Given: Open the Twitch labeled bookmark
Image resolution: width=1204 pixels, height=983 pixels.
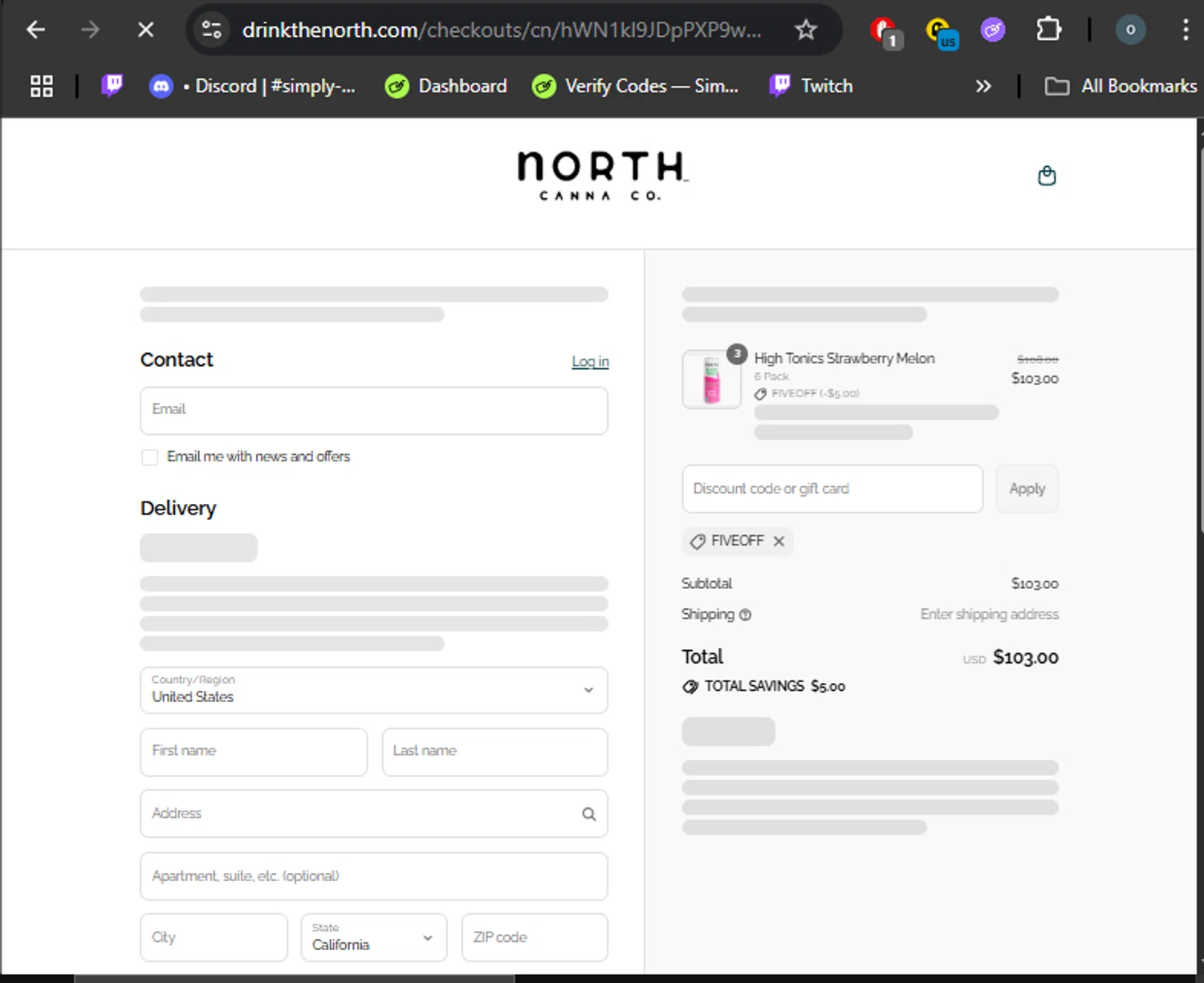Looking at the screenshot, I should 811,86.
